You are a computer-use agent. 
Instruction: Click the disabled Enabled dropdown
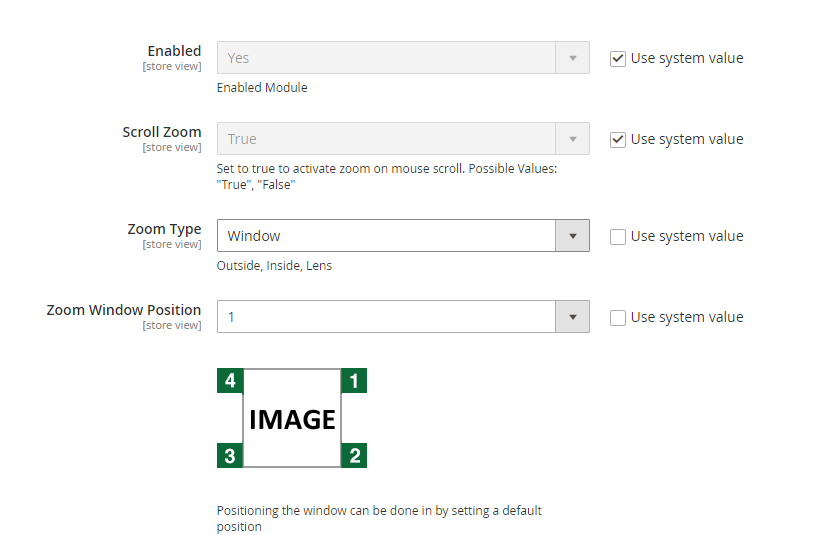[x=402, y=58]
